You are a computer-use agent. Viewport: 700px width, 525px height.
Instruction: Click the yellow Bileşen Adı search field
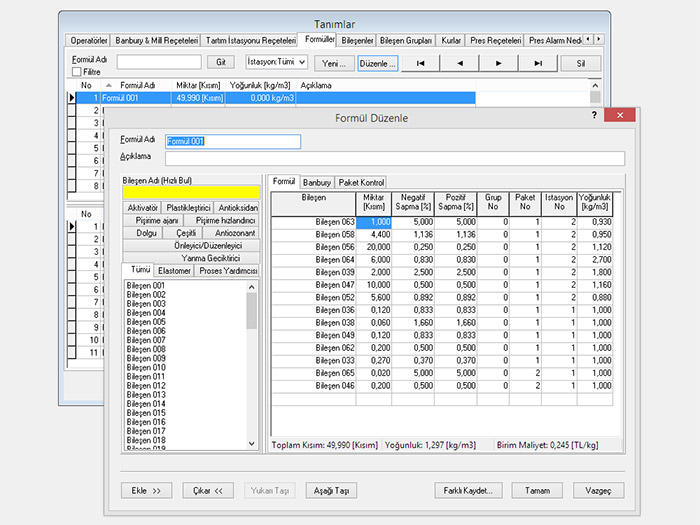click(x=189, y=193)
